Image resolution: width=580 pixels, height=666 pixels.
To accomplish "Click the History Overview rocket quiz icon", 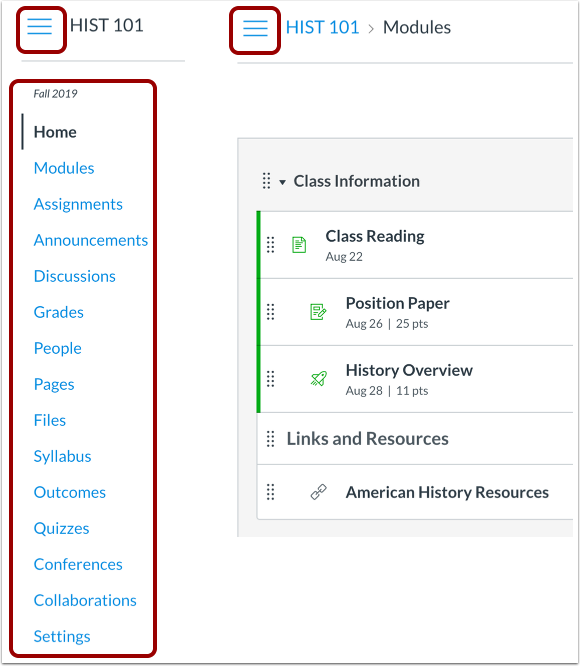I will [318, 378].
